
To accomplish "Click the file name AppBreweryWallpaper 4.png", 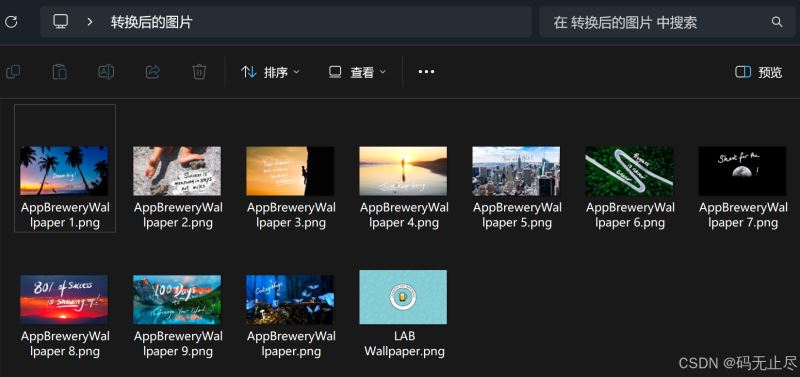I will 404,215.
